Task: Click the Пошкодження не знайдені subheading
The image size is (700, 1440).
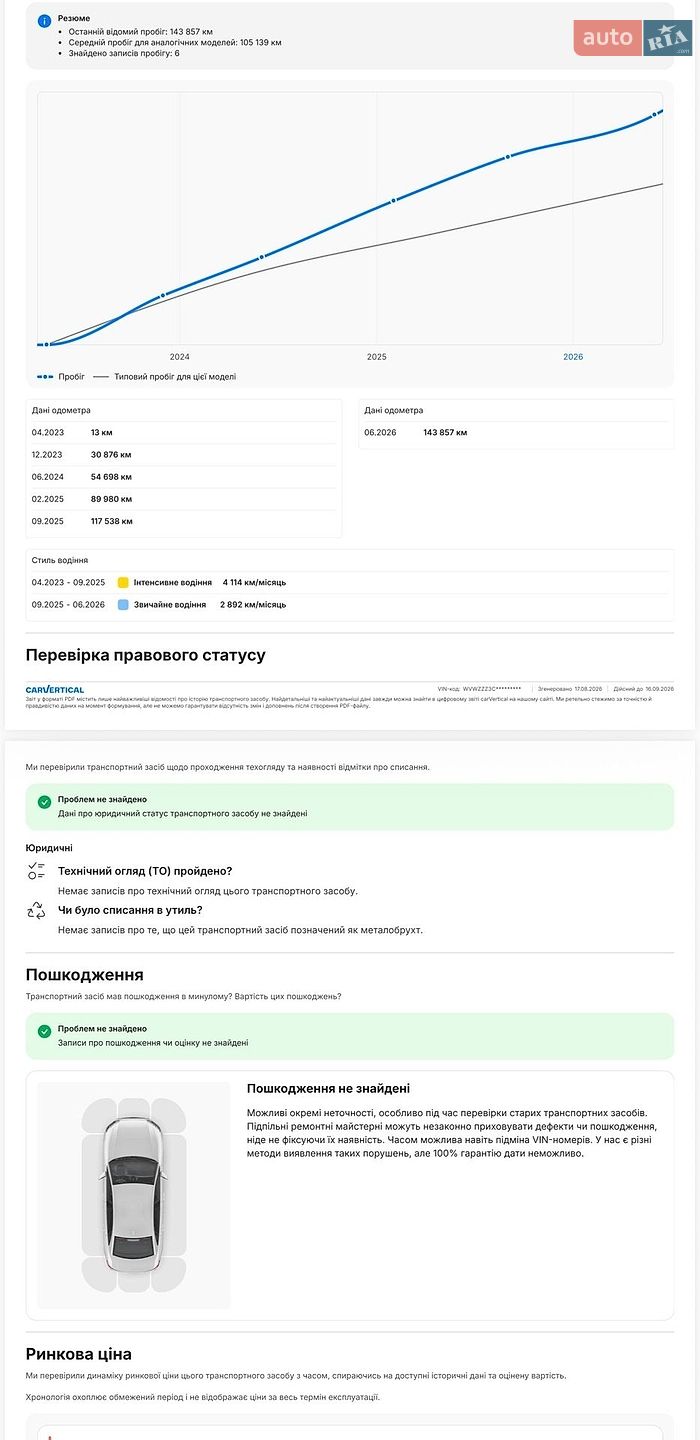Action: coord(329,1089)
